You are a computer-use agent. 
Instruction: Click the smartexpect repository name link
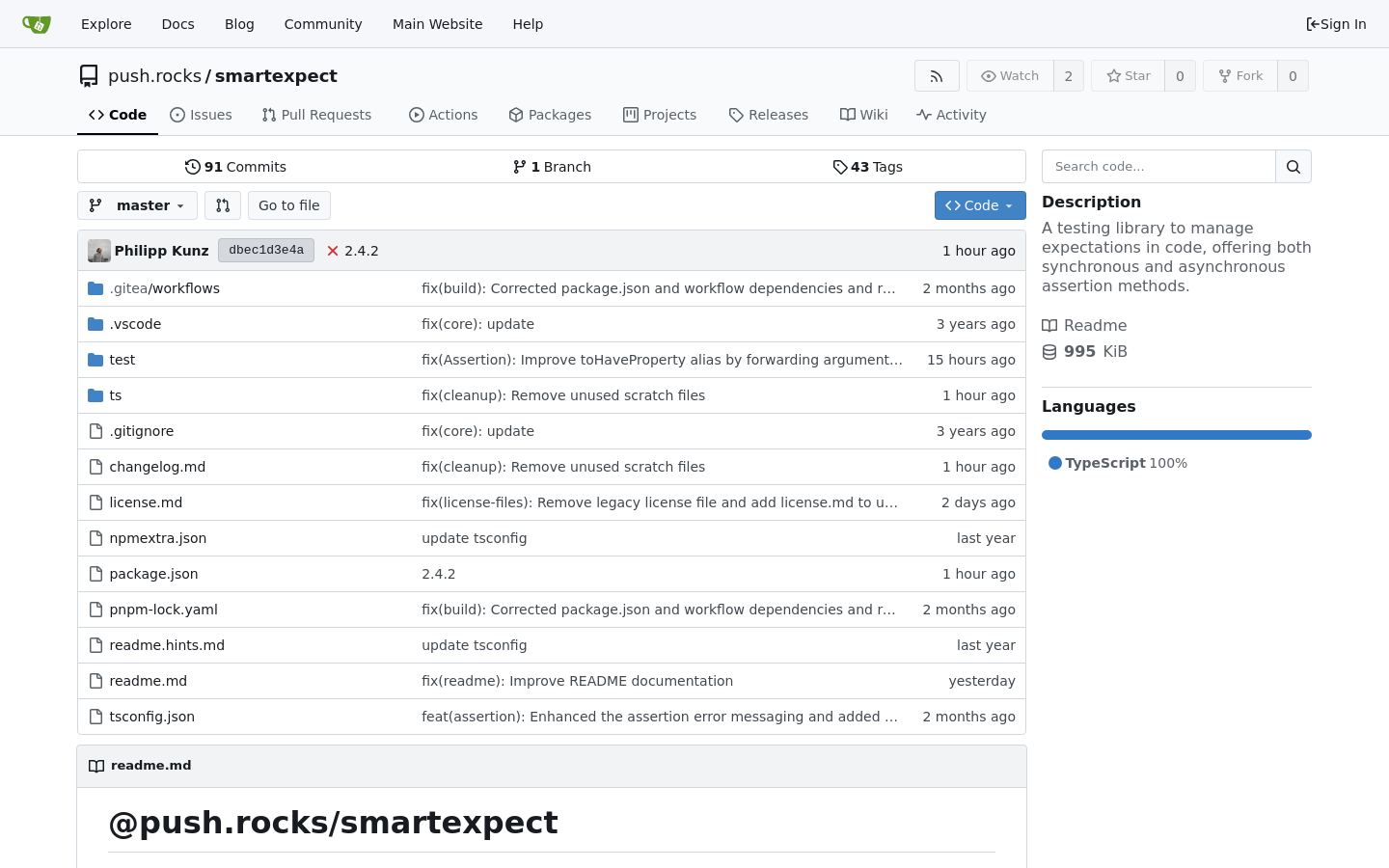(x=276, y=76)
